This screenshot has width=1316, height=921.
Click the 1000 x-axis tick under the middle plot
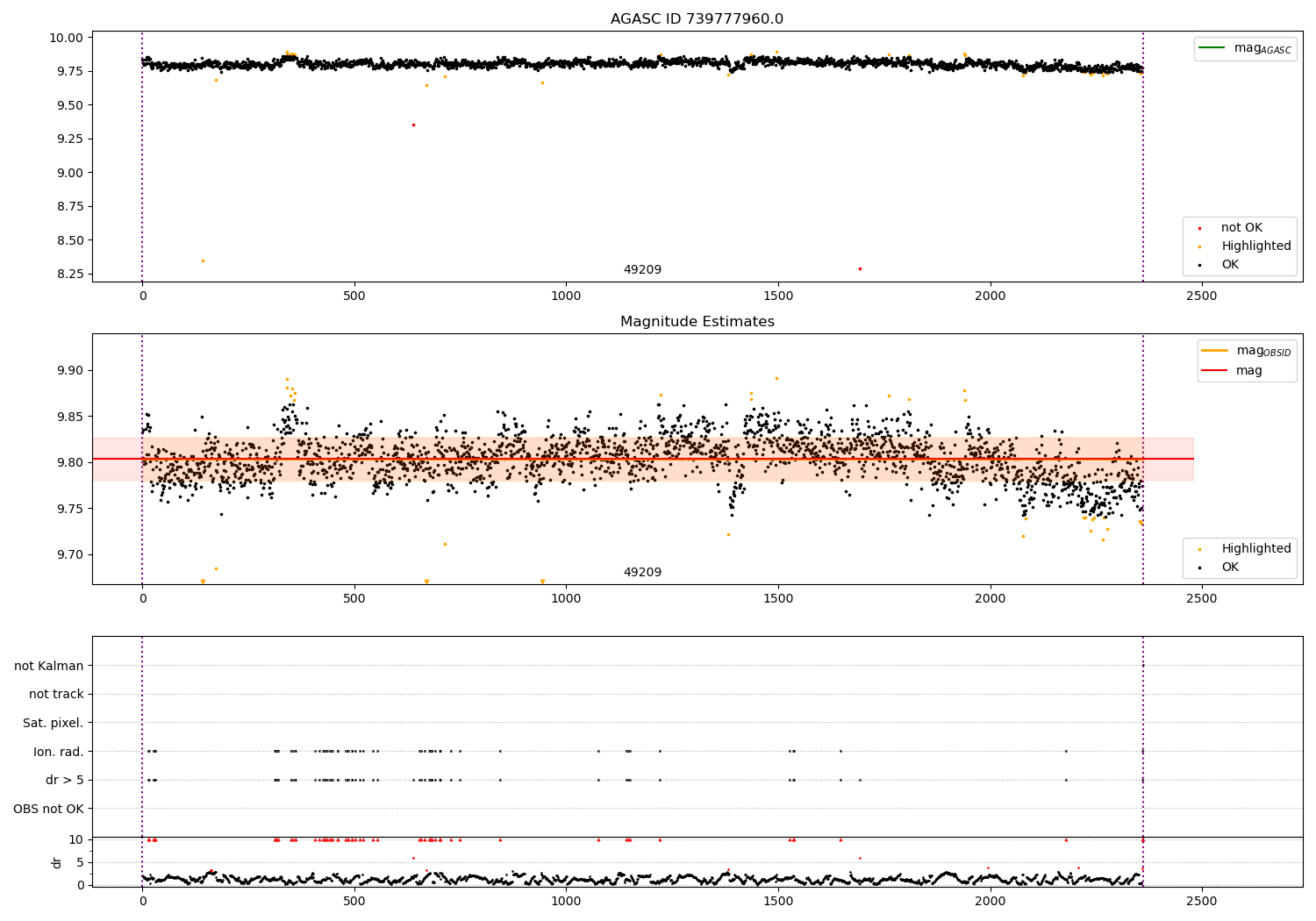(x=566, y=599)
